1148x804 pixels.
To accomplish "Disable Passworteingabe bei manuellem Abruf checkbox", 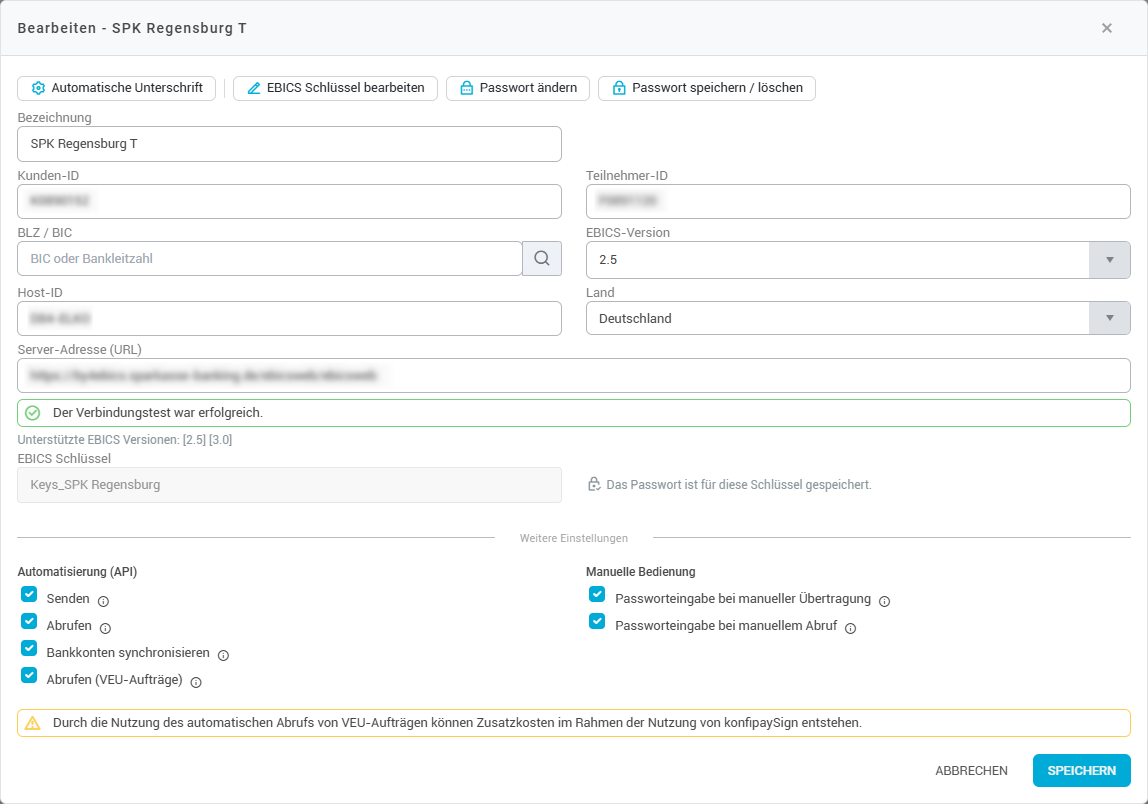I will point(597,621).
